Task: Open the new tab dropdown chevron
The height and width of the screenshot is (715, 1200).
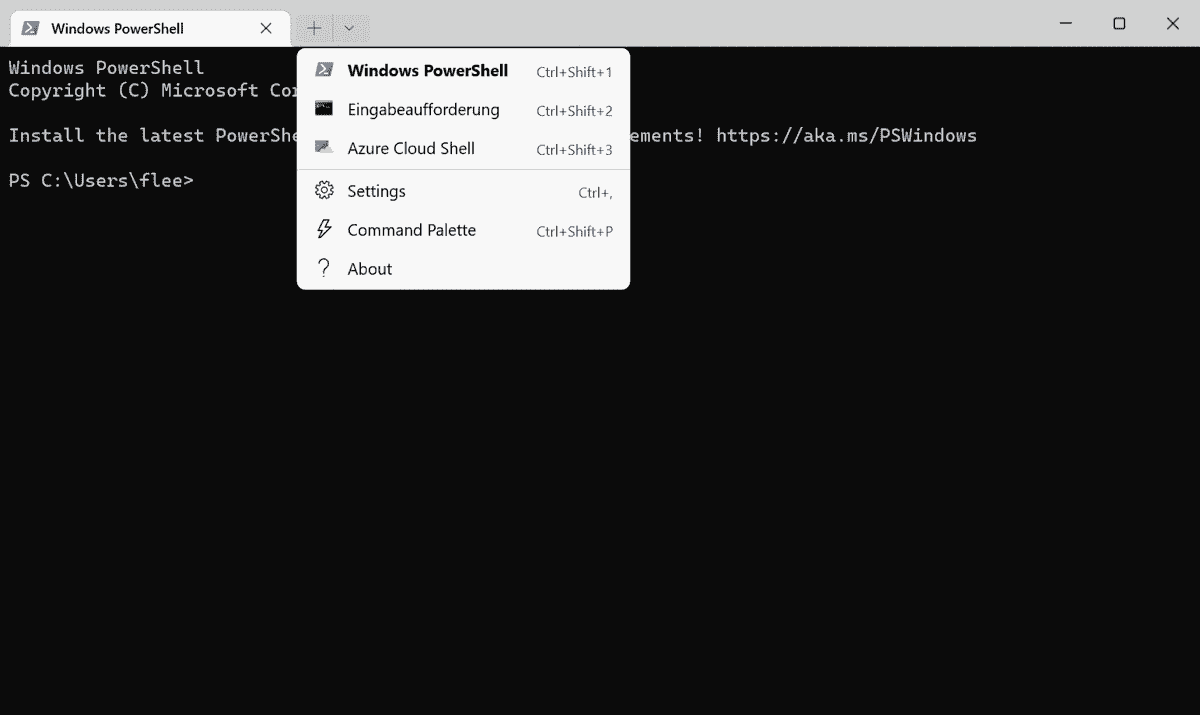Action: pyautogui.click(x=347, y=28)
